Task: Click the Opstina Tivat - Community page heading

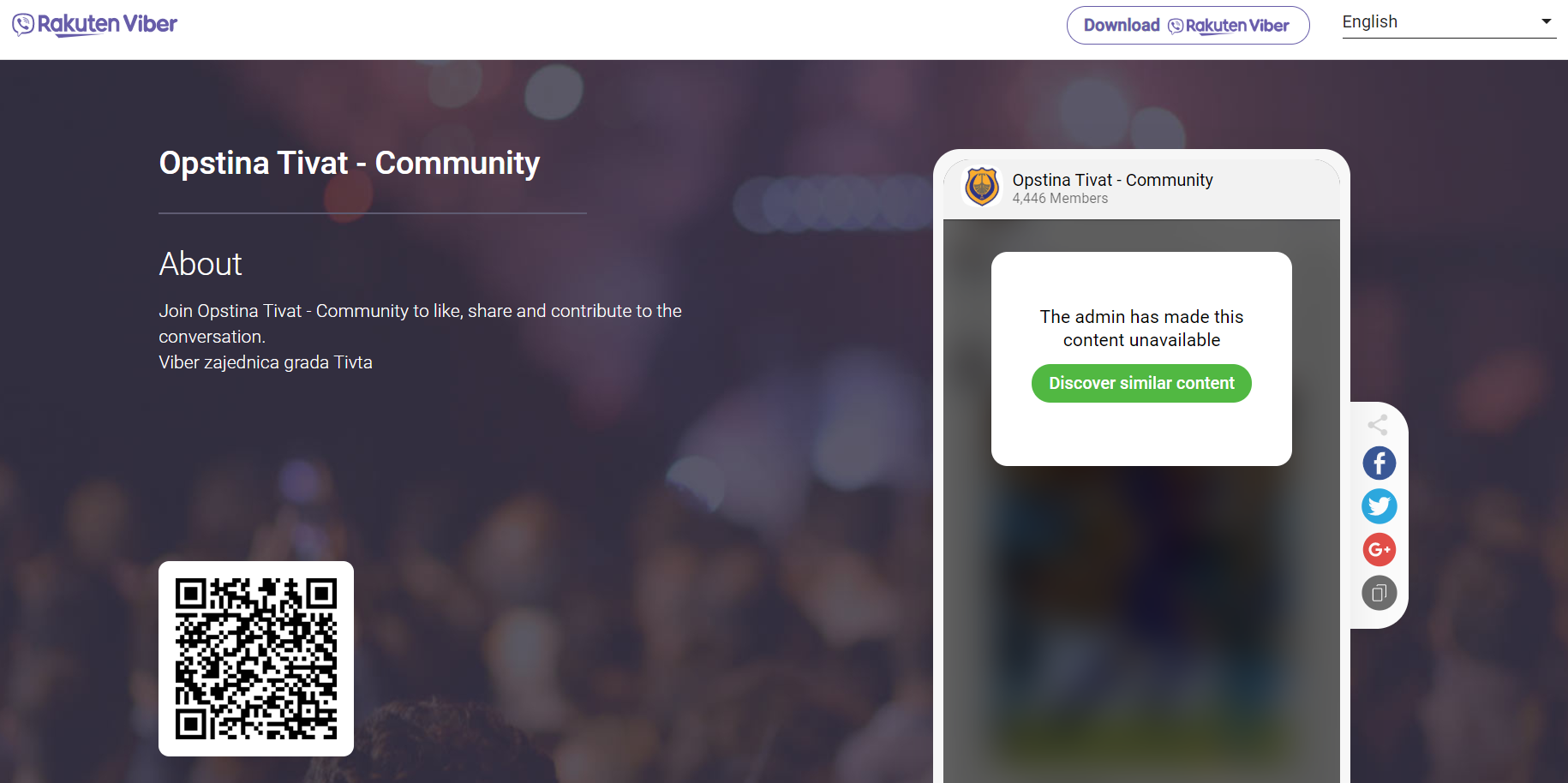Action: (x=350, y=163)
